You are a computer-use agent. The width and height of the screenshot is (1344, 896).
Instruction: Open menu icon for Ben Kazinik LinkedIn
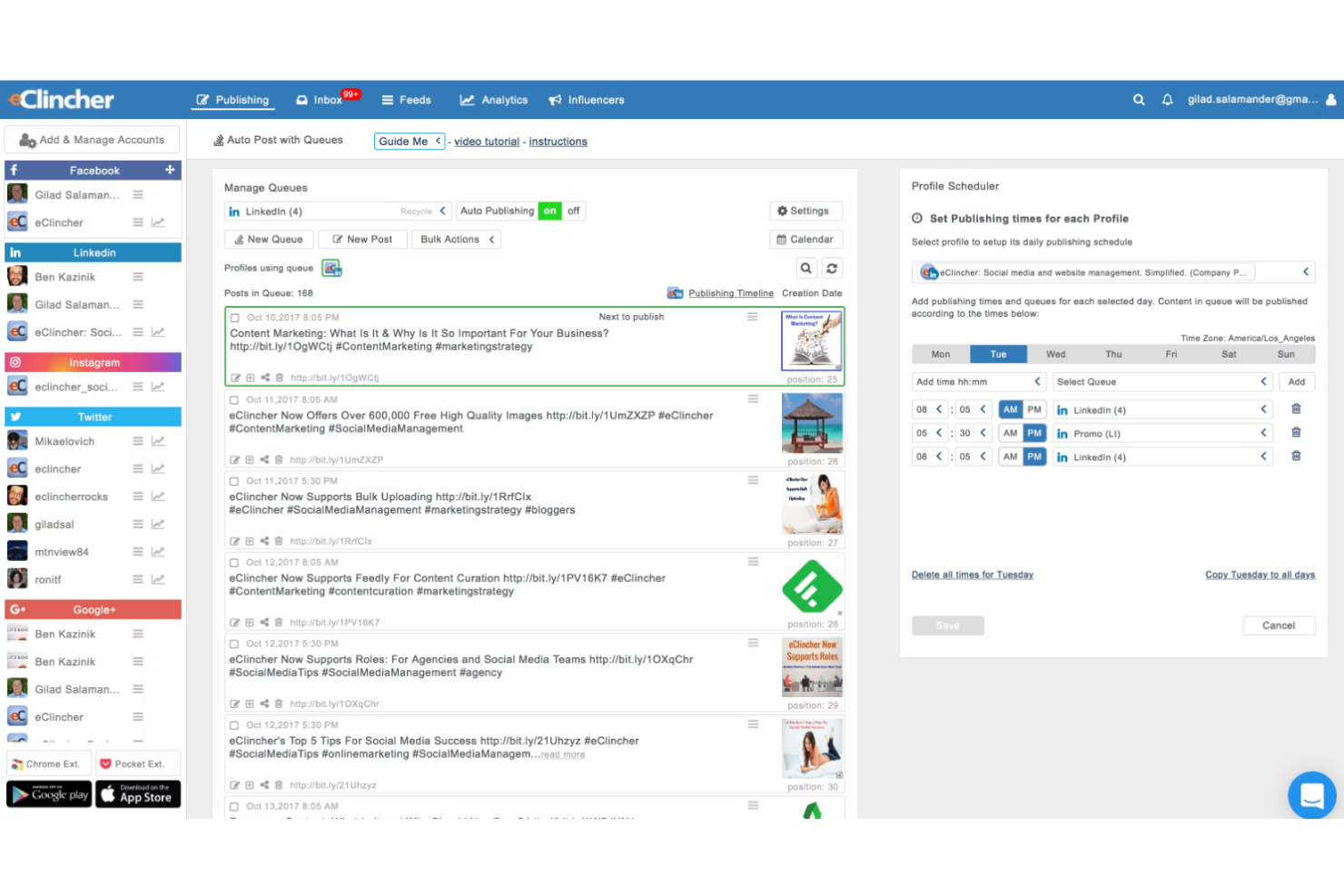click(x=138, y=277)
